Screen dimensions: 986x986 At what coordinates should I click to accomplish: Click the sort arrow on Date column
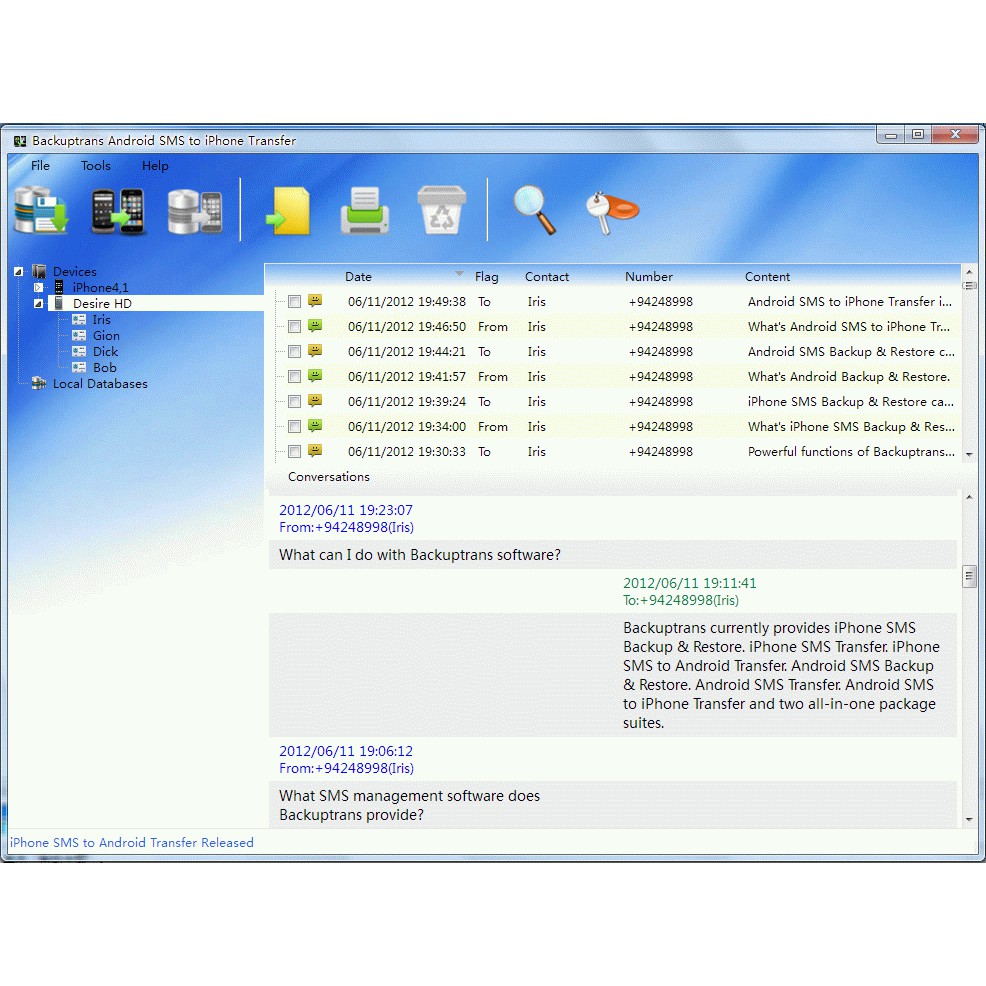[x=459, y=274]
